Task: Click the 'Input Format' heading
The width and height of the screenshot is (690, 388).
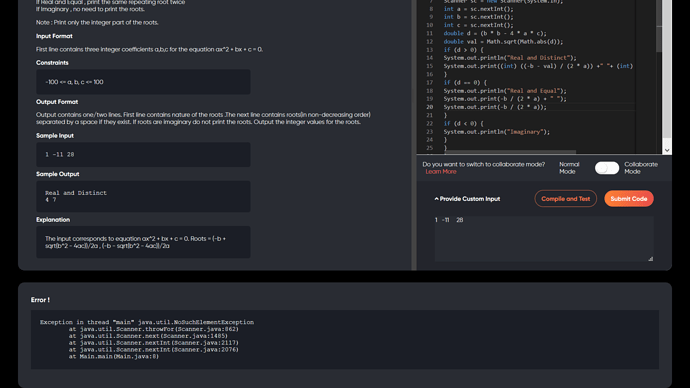Action: pos(54,36)
